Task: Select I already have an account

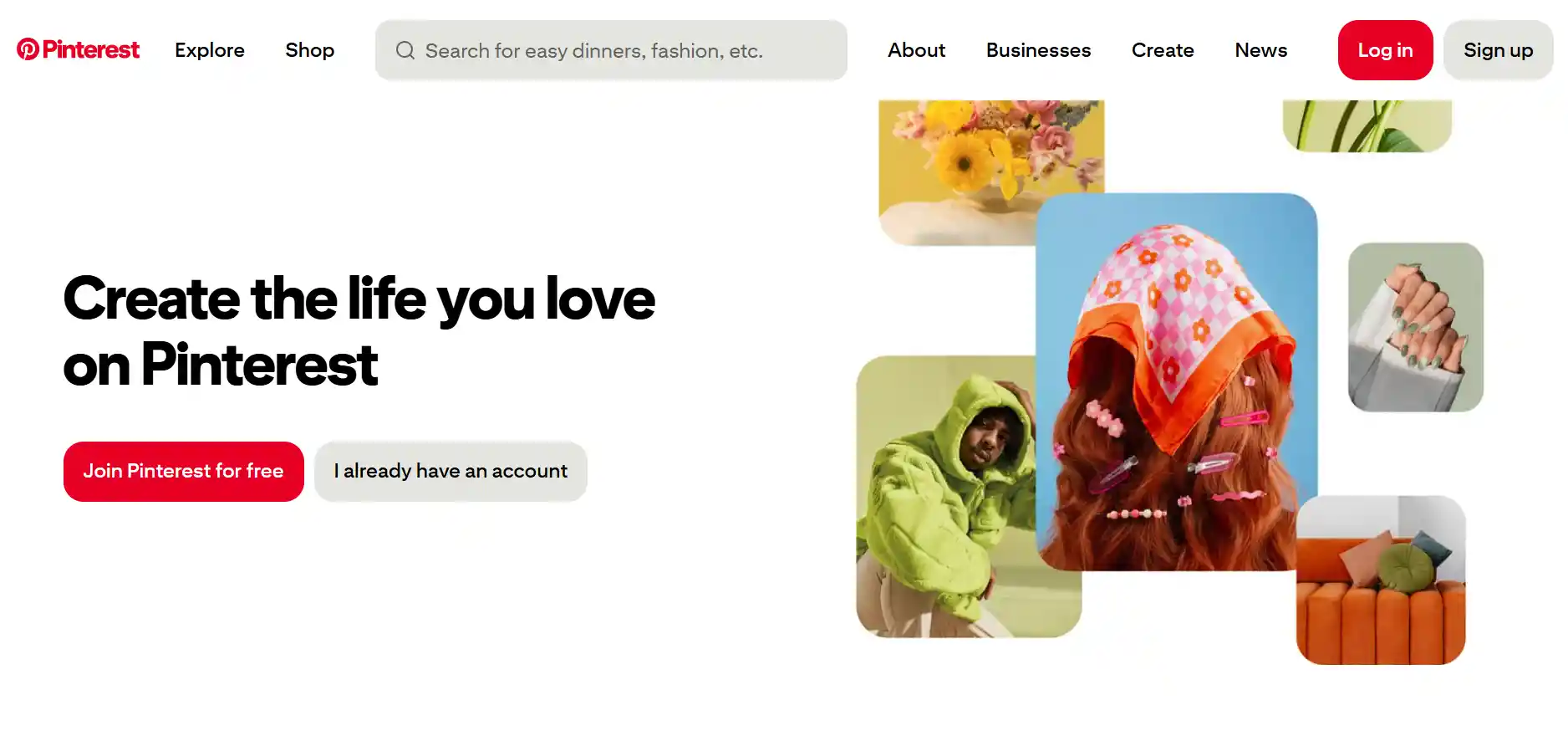Action: coord(451,472)
